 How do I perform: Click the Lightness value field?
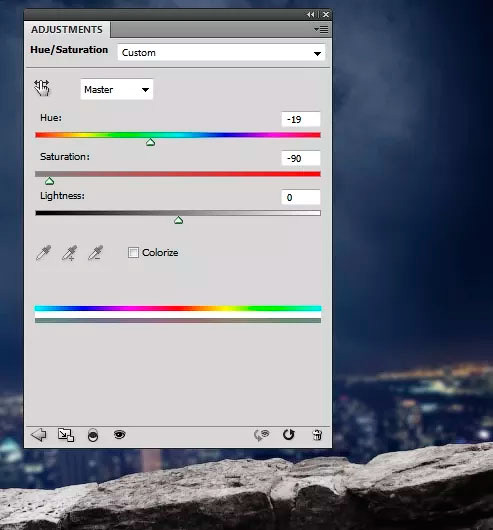pyautogui.click(x=301, y=197)
